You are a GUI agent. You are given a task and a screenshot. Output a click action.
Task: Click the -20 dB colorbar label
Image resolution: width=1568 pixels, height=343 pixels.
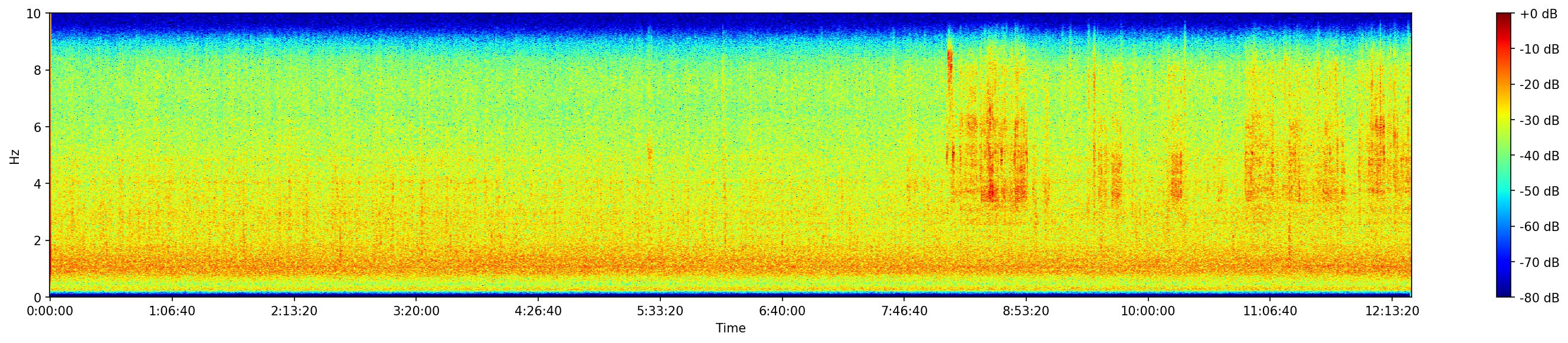point(1540,85)
